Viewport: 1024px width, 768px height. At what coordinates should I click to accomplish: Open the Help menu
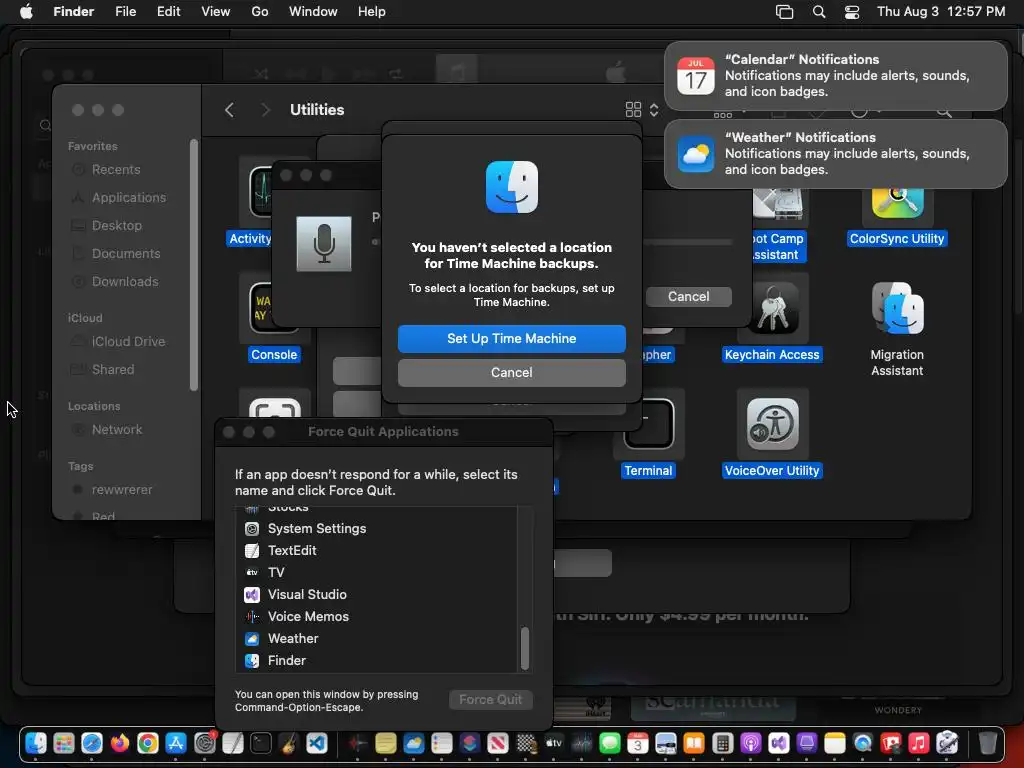372,12
